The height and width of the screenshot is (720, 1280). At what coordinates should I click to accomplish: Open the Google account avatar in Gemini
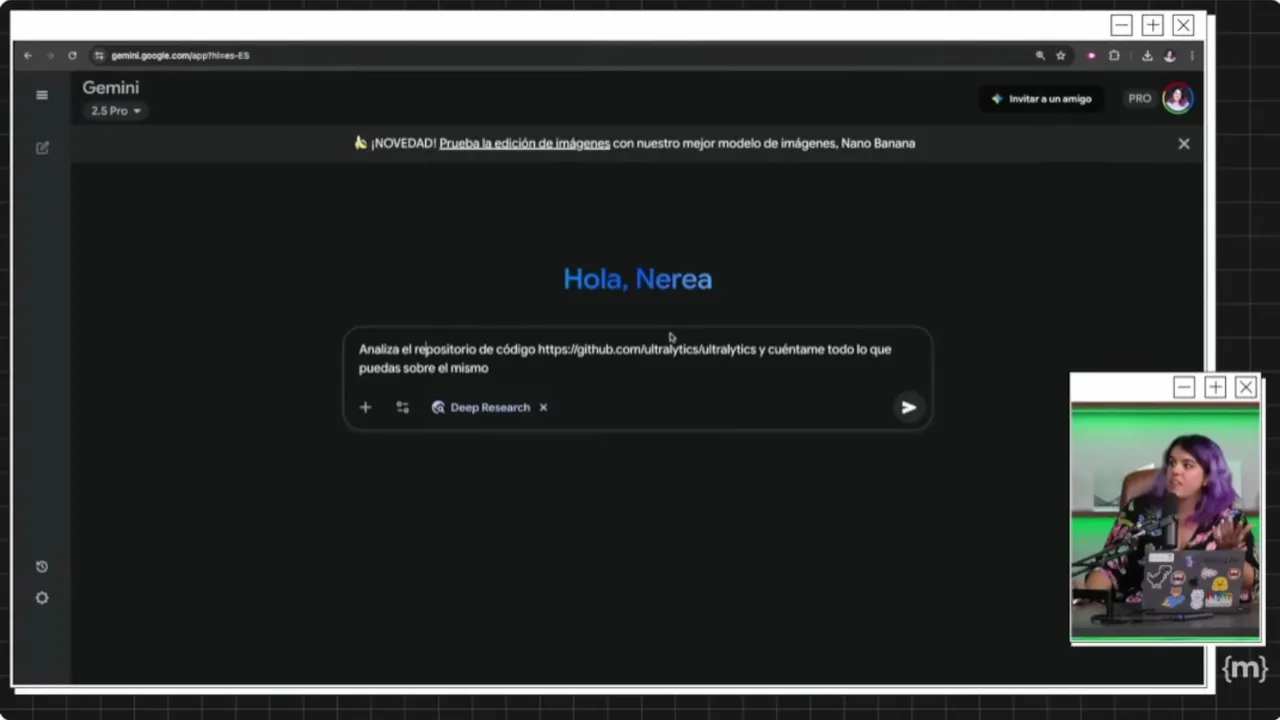coord(1177,98)
